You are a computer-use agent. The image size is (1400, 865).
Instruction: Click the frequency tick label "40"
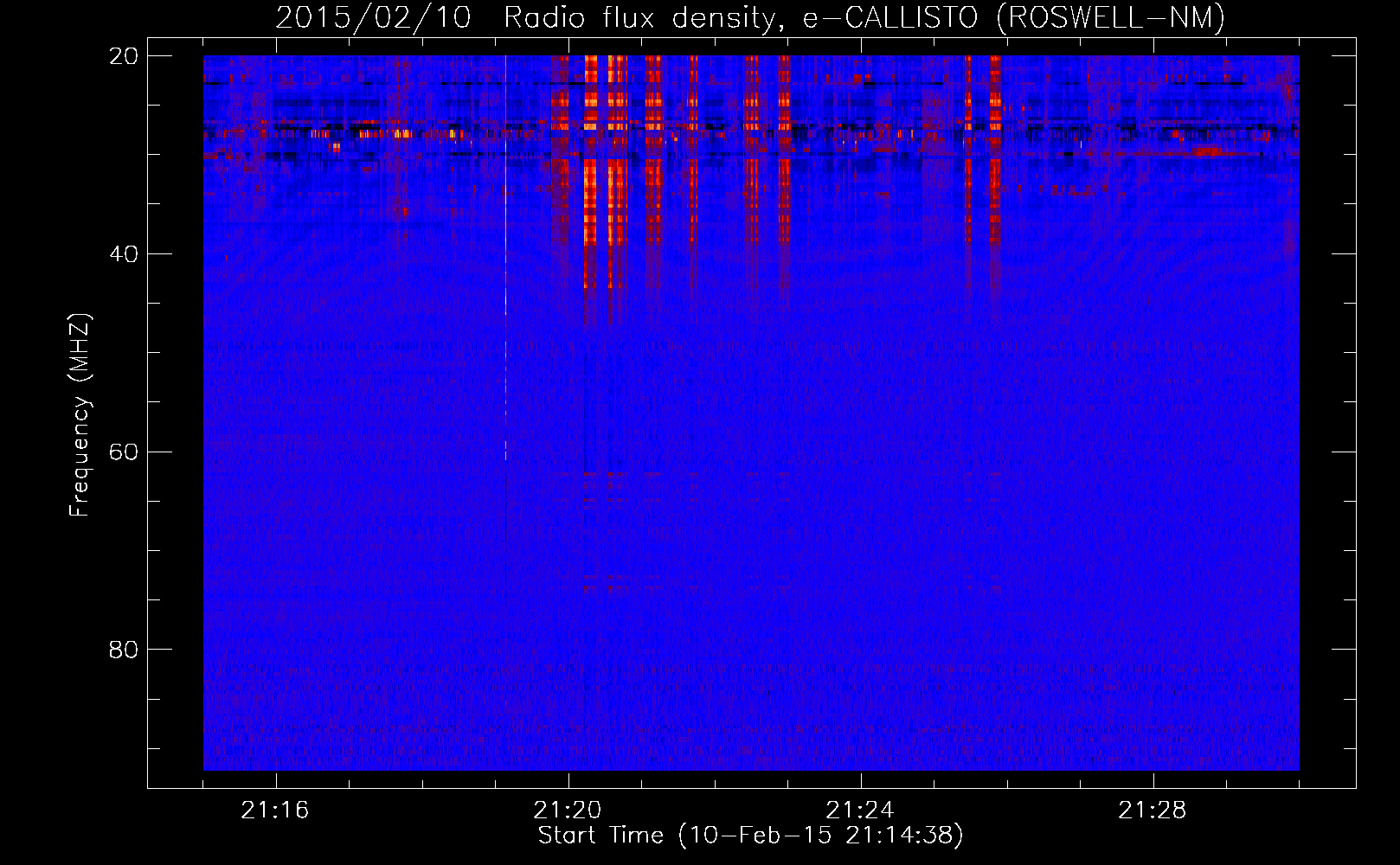tap(124, 254)
